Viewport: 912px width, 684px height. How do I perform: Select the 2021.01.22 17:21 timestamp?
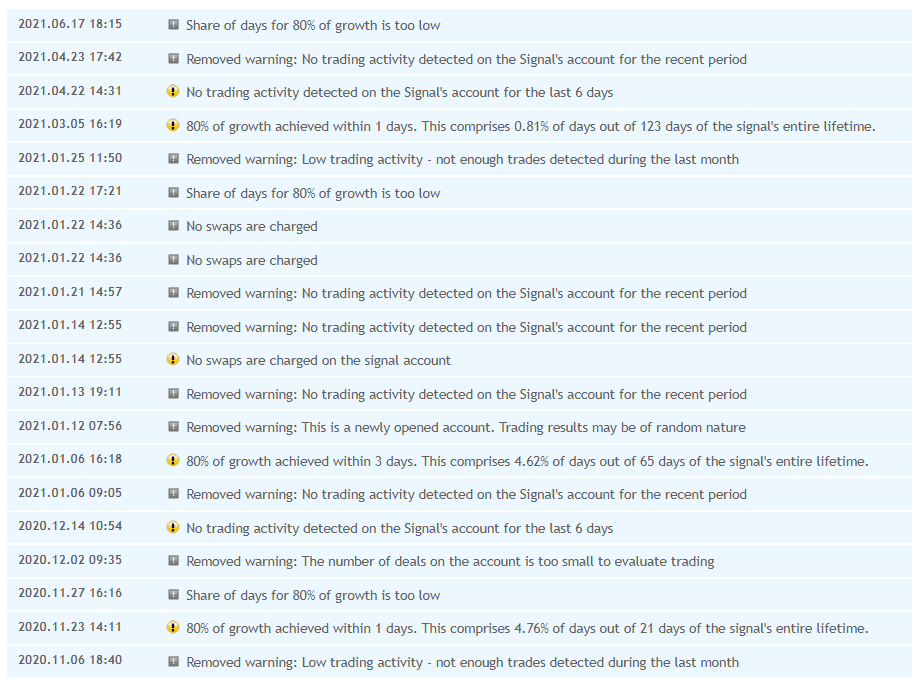coord(70,192)
